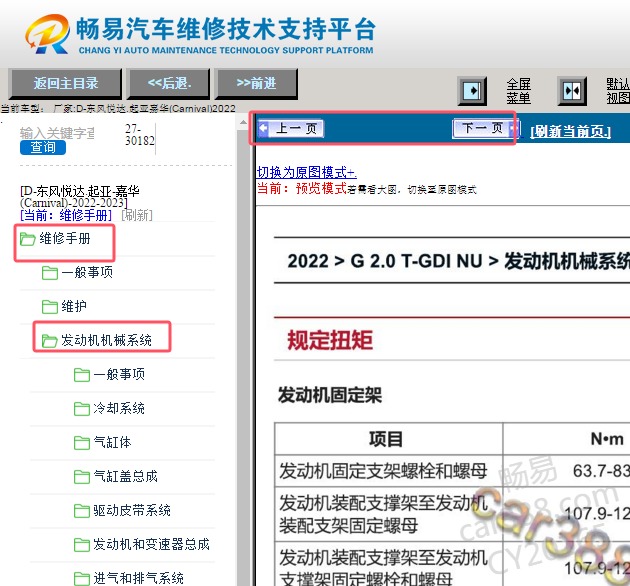Go to next page with 下一页

click(486, 129)
